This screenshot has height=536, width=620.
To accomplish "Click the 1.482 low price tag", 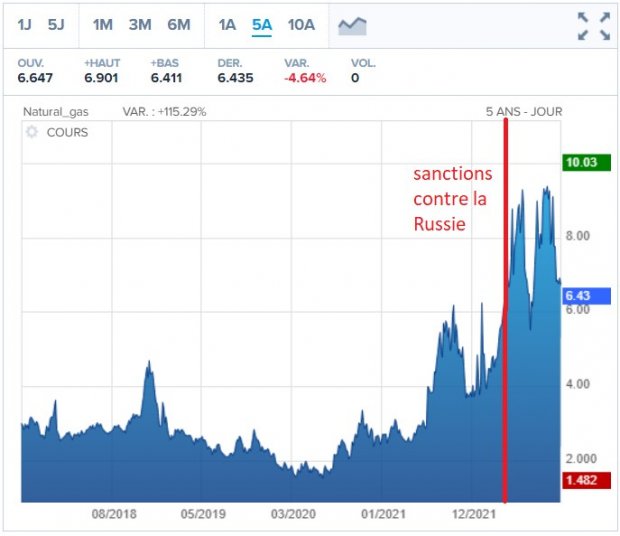I will pos(582,479).
